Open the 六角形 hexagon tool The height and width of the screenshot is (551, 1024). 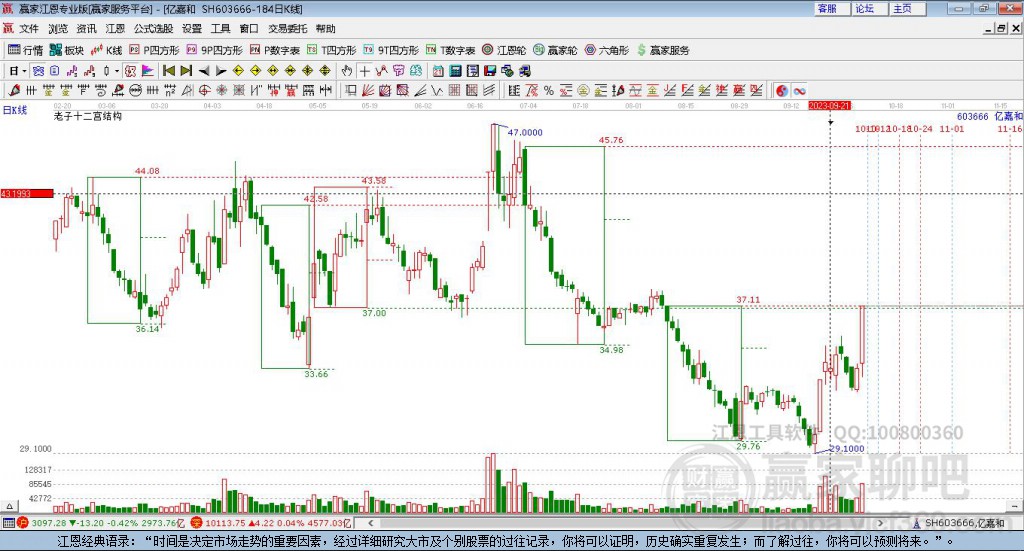click(x=607, y=50)
